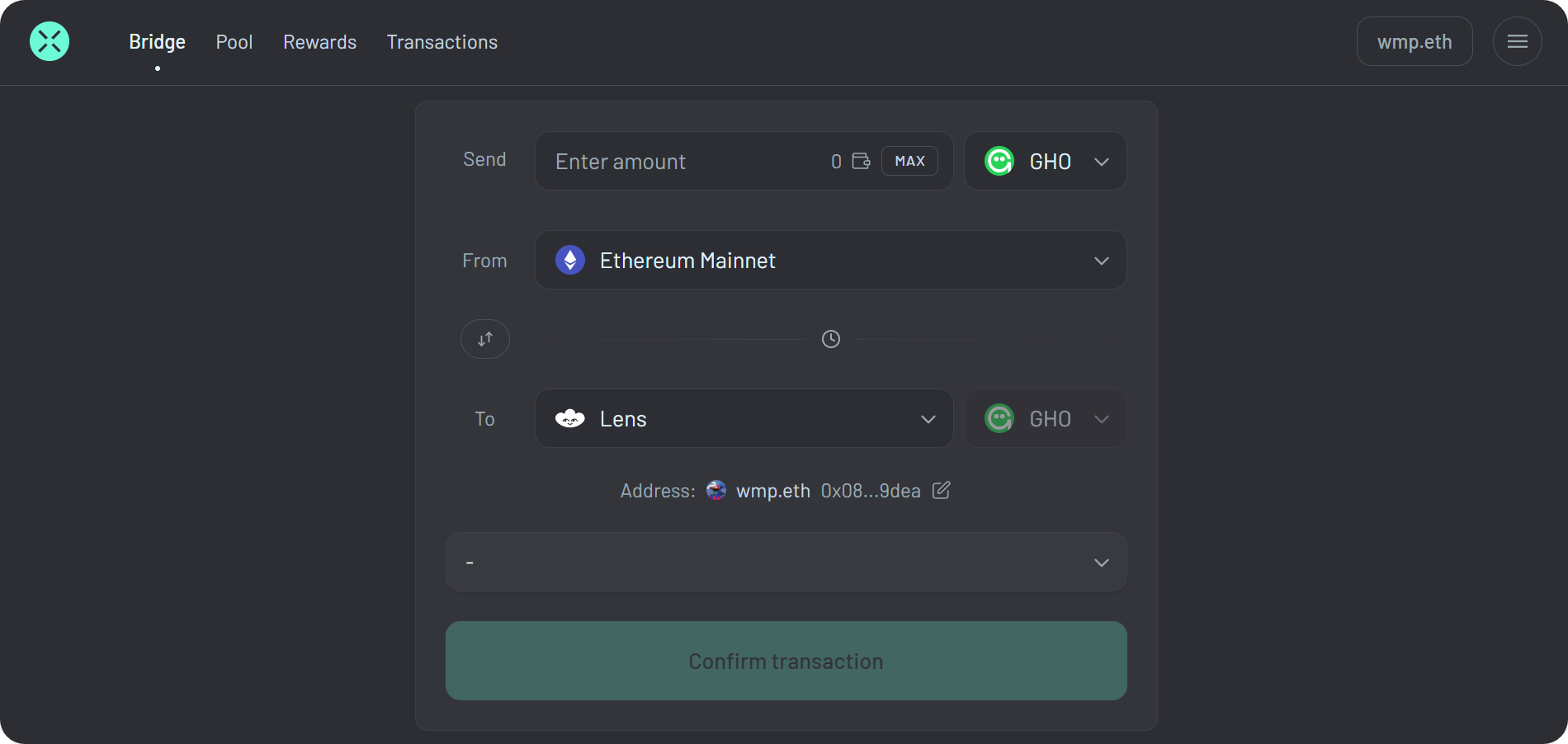Screen dimensions: 1568x744
Task: Click the Lens chain logo icon
Action: (570, 418)
